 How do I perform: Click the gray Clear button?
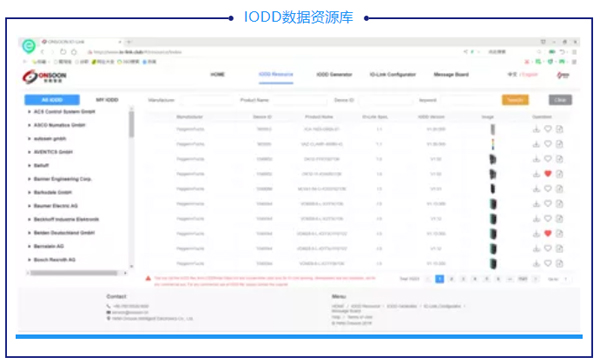click(560, 100)
